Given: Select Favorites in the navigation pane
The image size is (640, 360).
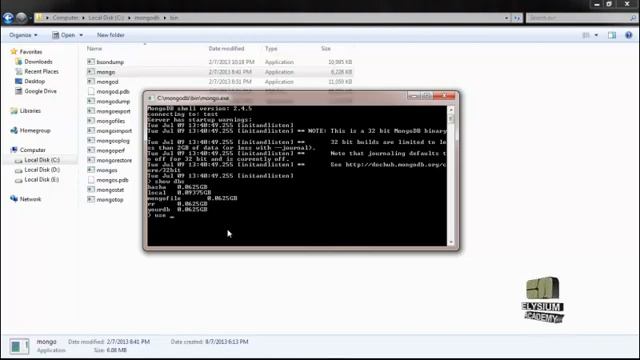Looking at the screenshot, I should [31, 52].
